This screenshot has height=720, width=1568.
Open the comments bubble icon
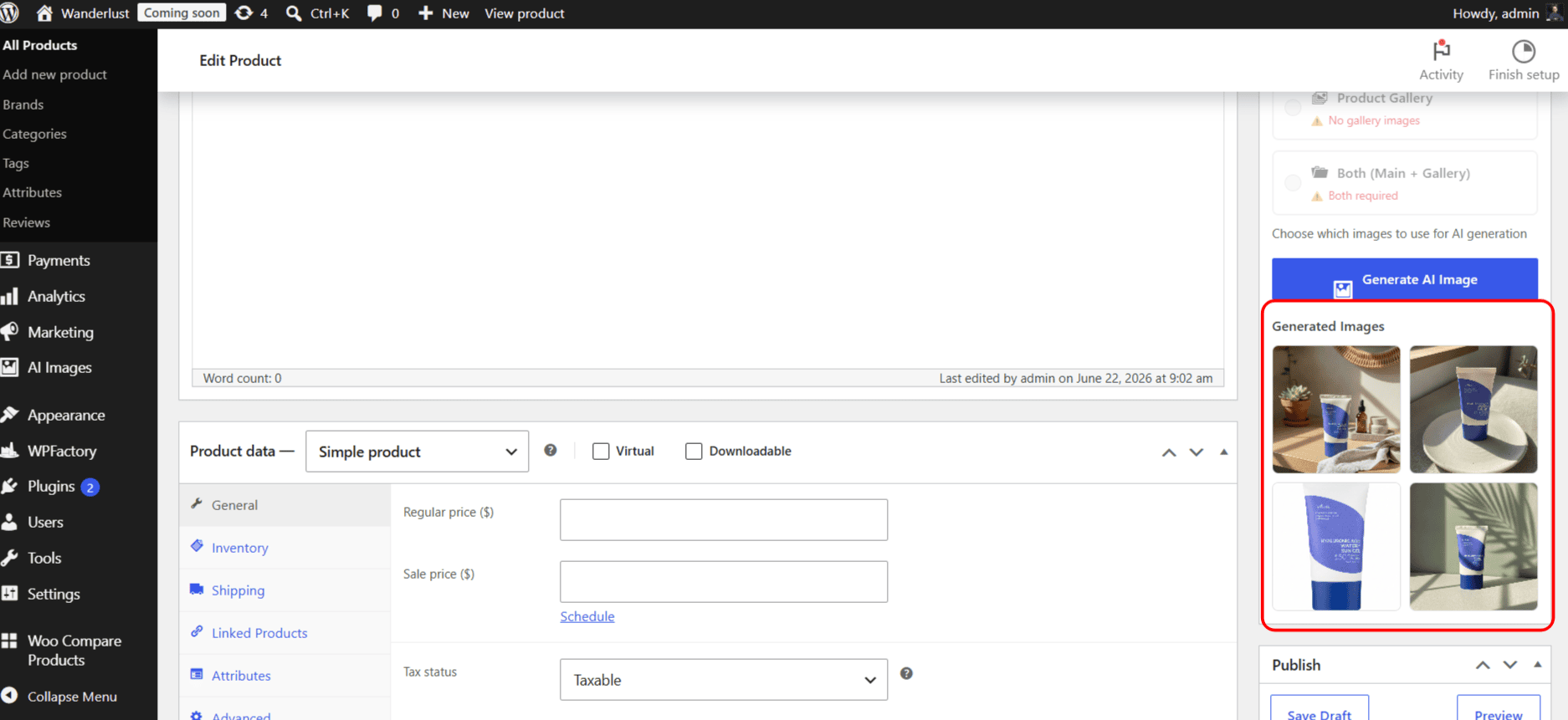[x=374, y=13]
